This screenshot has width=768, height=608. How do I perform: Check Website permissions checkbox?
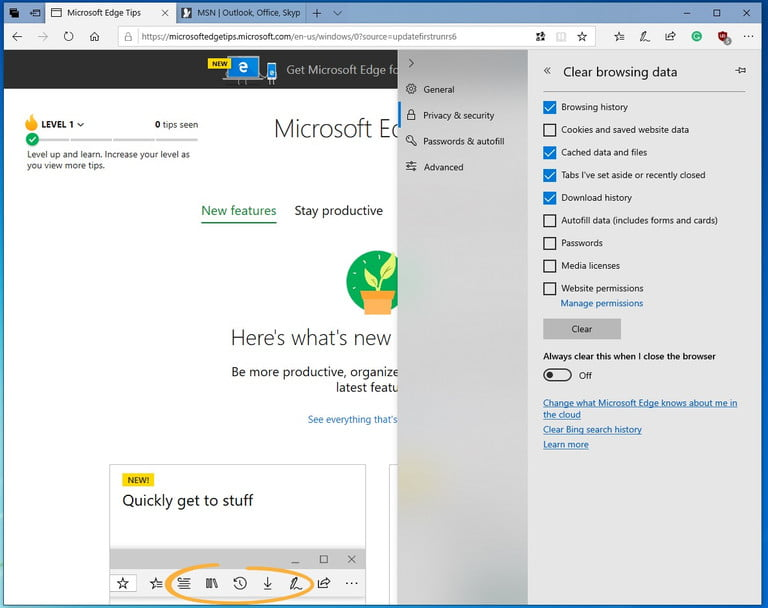pyautogui.click(x=550, y=288)
